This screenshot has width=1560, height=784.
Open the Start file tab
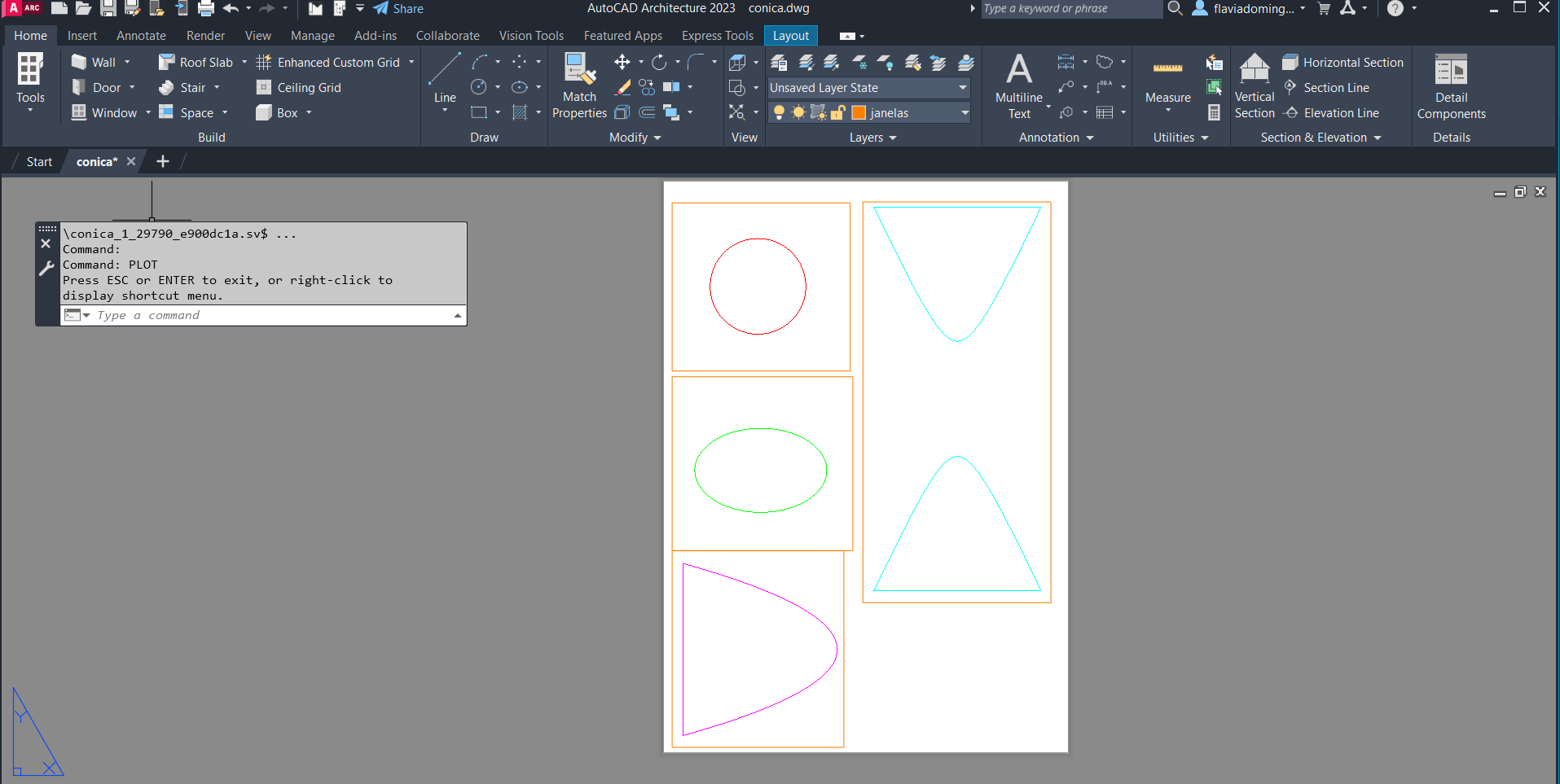[x=39, y=162]
